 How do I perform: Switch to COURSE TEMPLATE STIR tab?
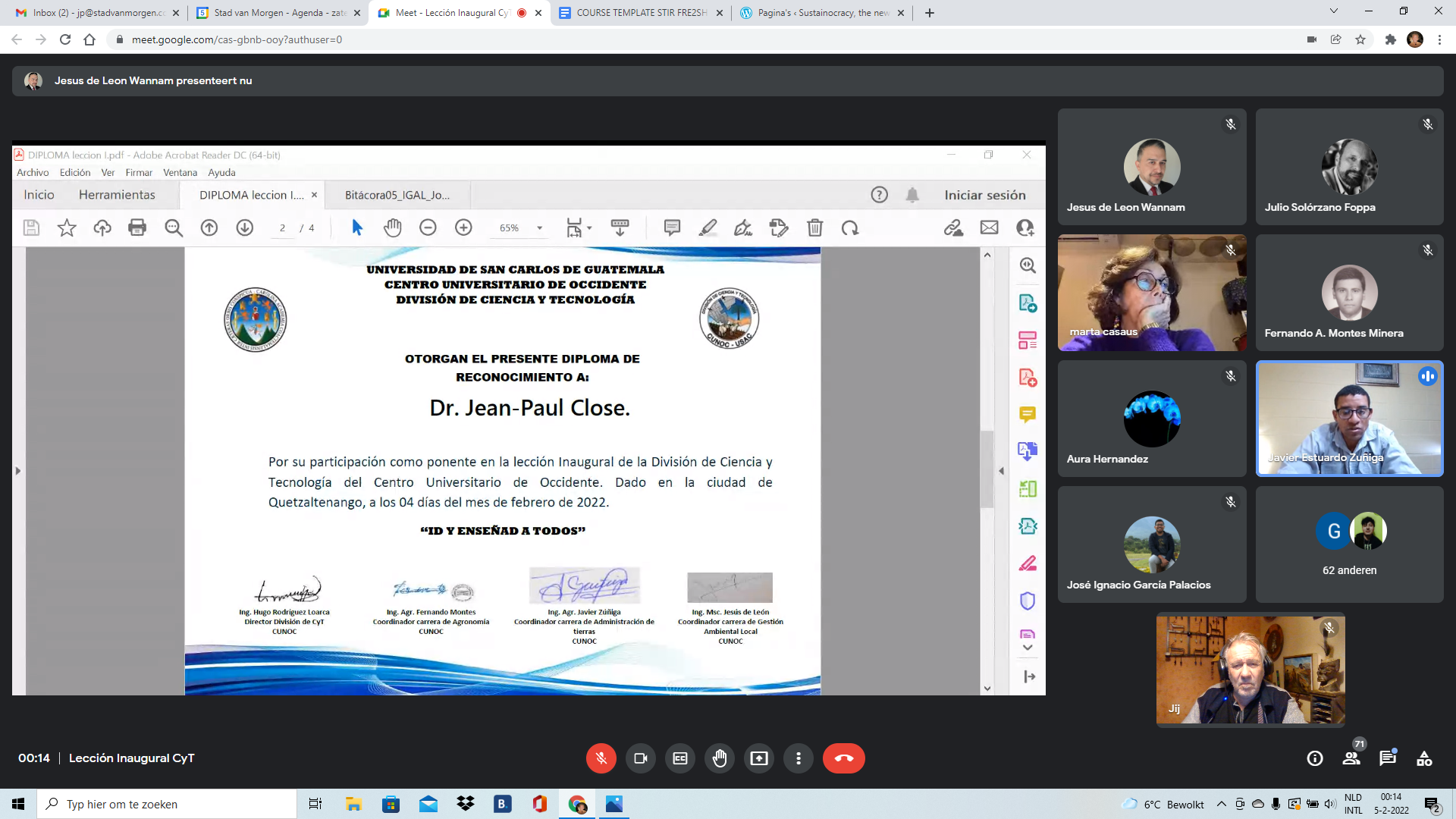click(641, 13)
